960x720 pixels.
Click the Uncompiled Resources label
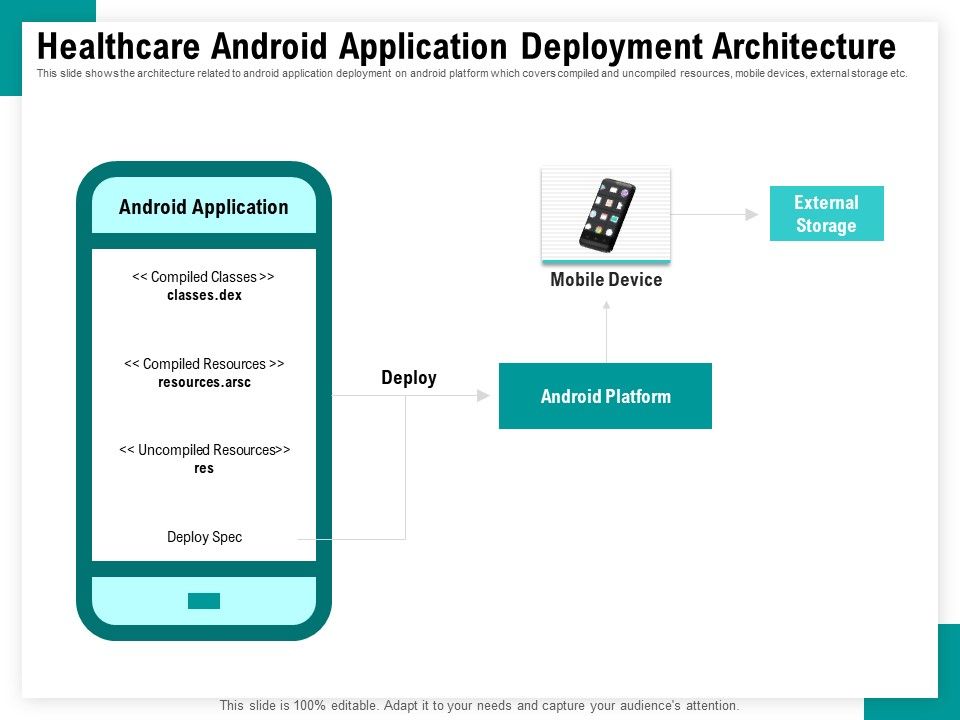[204, 450]
